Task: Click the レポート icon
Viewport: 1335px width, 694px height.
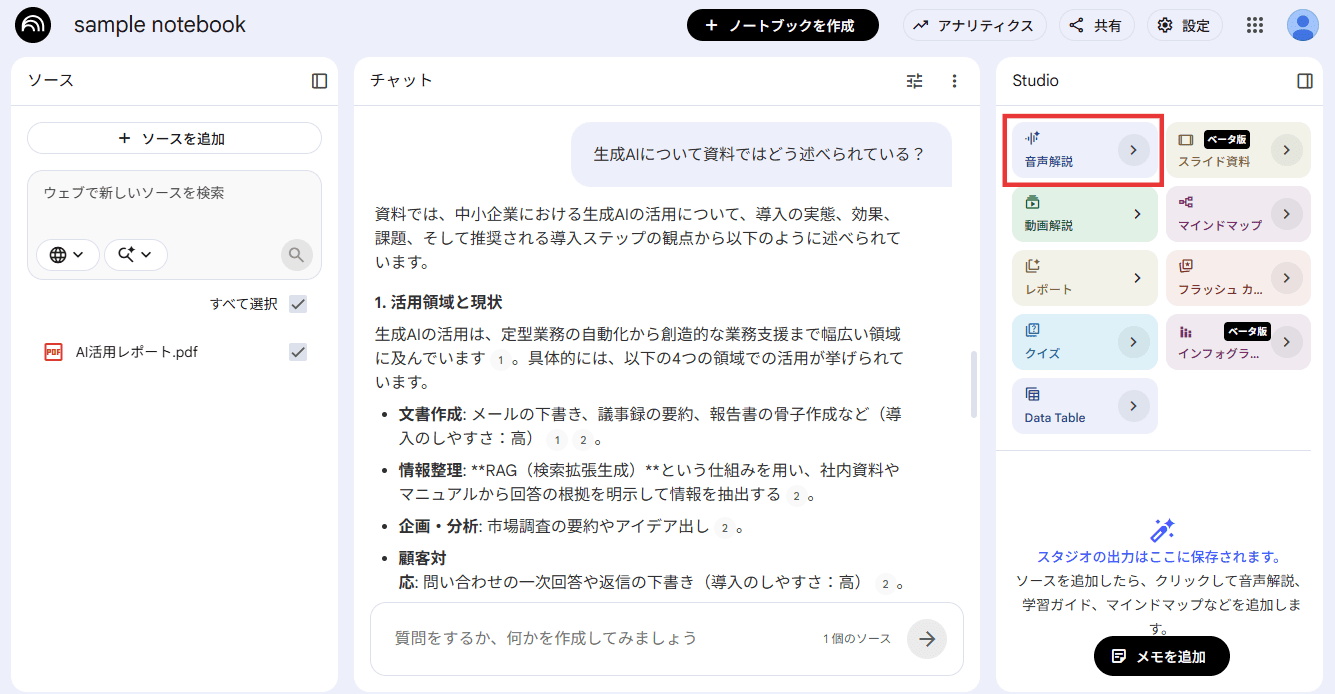Action: click(x=1033, y=266)
